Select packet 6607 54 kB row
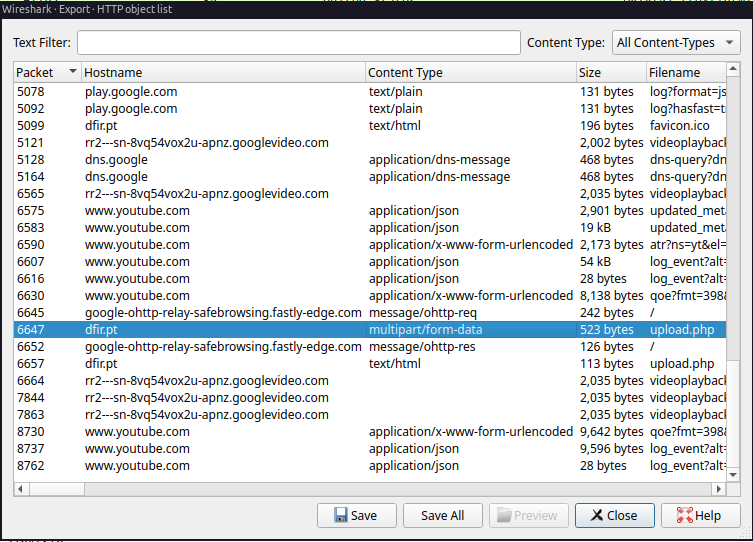This screenshot has width=753, height=542. tap(370, 262)
